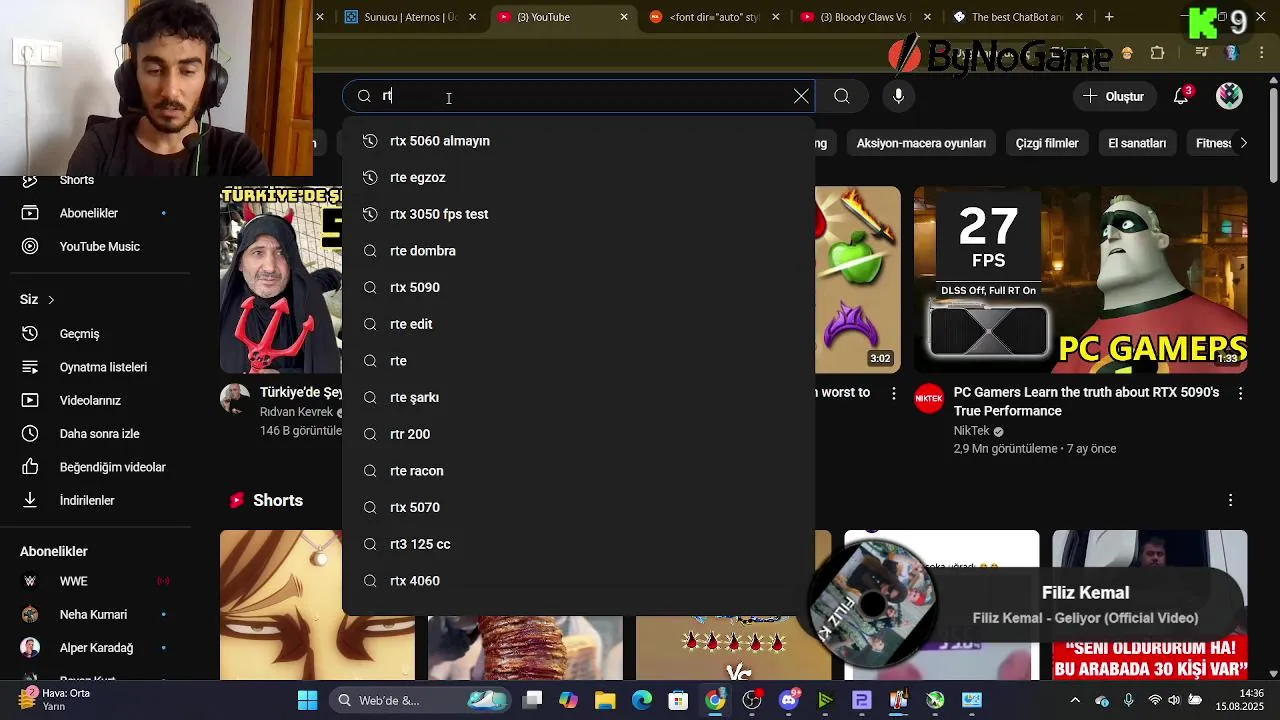Pick the "rte edit" suggestion
This screenshot has height=720, width=1280.
(x=578, y=324)
